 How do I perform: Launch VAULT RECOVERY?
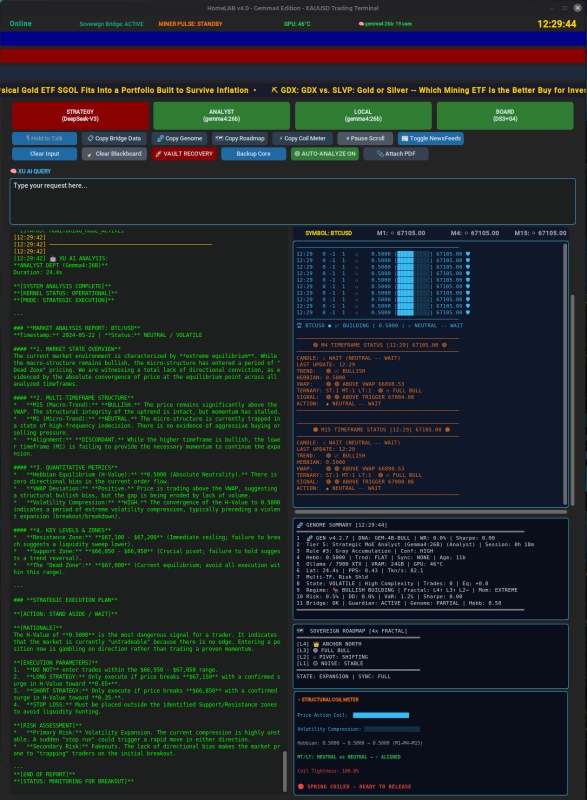(184, 154)
